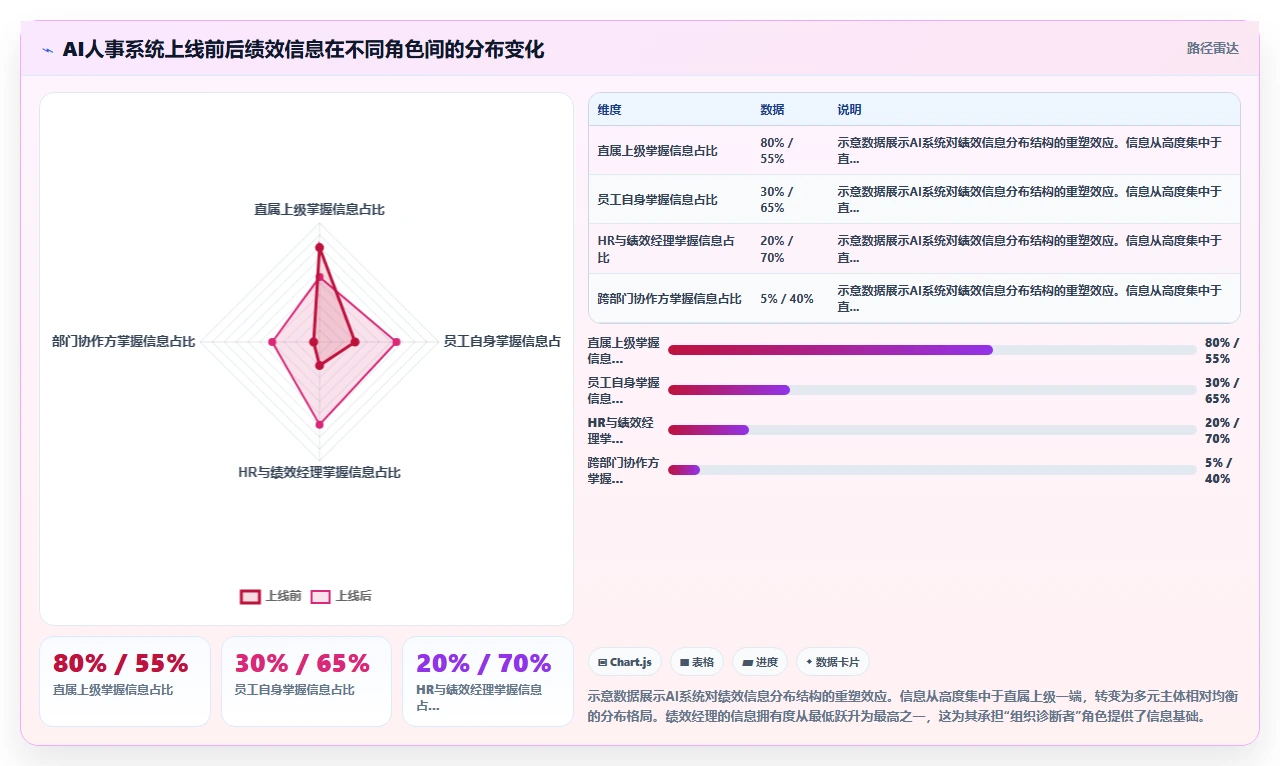
Task: Click radar axis label HR与绩效经理掌握信息占比
Action: click(319, 472)
